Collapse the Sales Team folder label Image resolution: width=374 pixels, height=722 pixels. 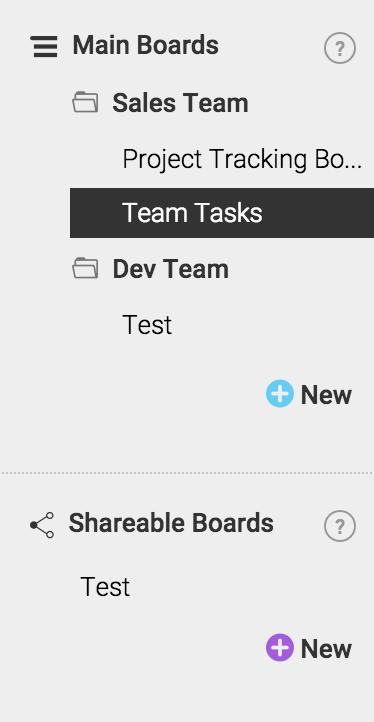pyautogui.click(x=180, y=103)
